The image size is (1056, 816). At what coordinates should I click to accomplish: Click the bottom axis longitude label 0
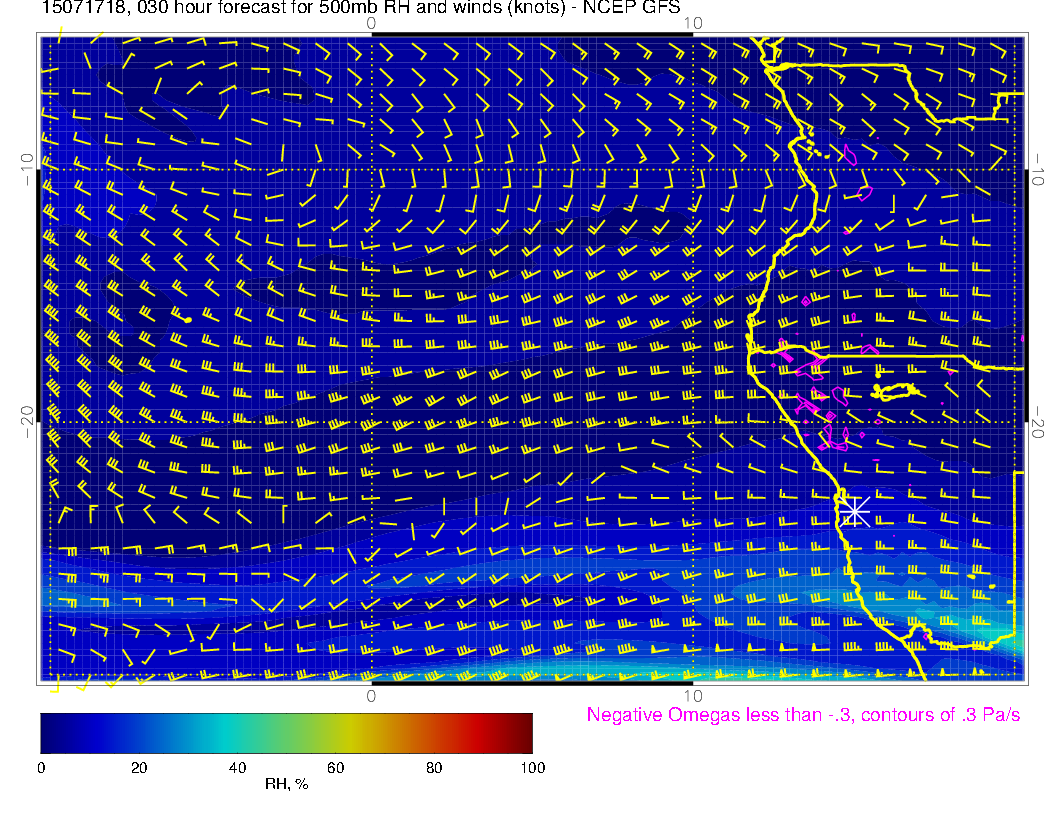371,695
